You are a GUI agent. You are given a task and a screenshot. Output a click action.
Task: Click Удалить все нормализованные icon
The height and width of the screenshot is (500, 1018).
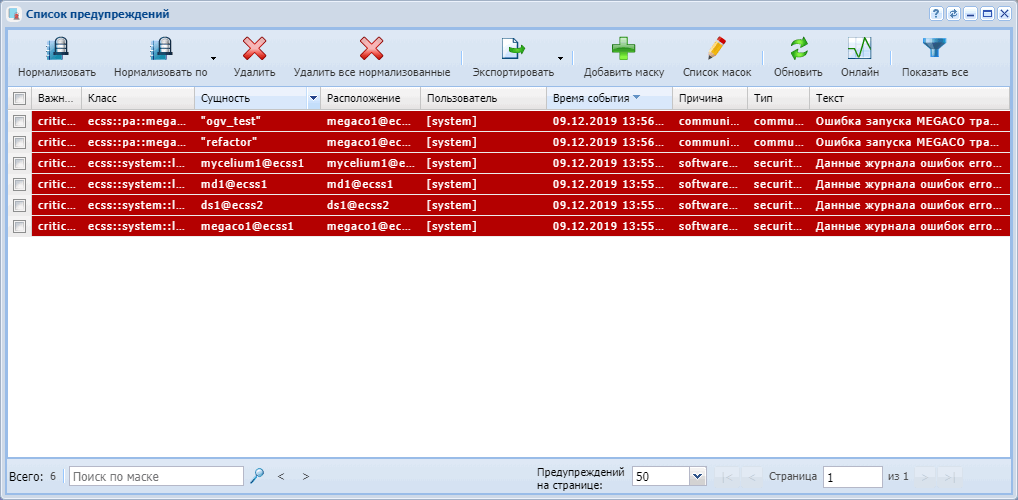pyautogui.click(x=372, y=49)
